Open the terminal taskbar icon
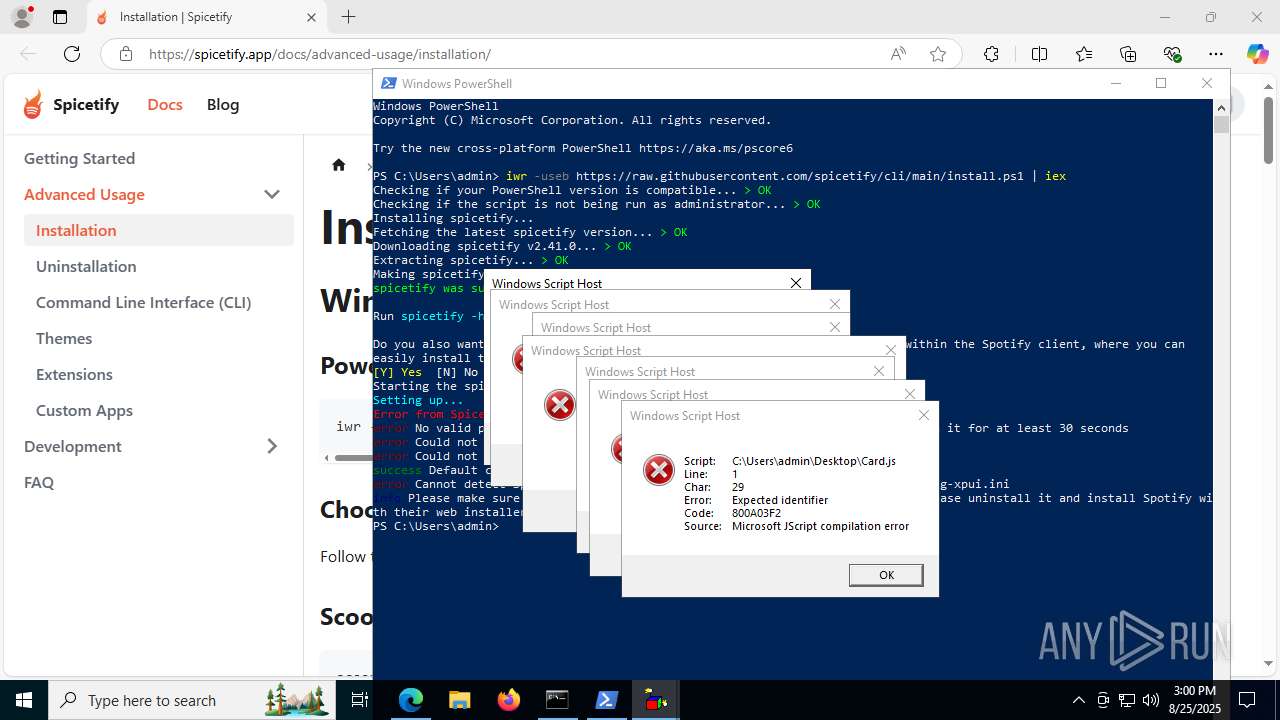This screenshot has width=1280, height=720. click(557, 700)
